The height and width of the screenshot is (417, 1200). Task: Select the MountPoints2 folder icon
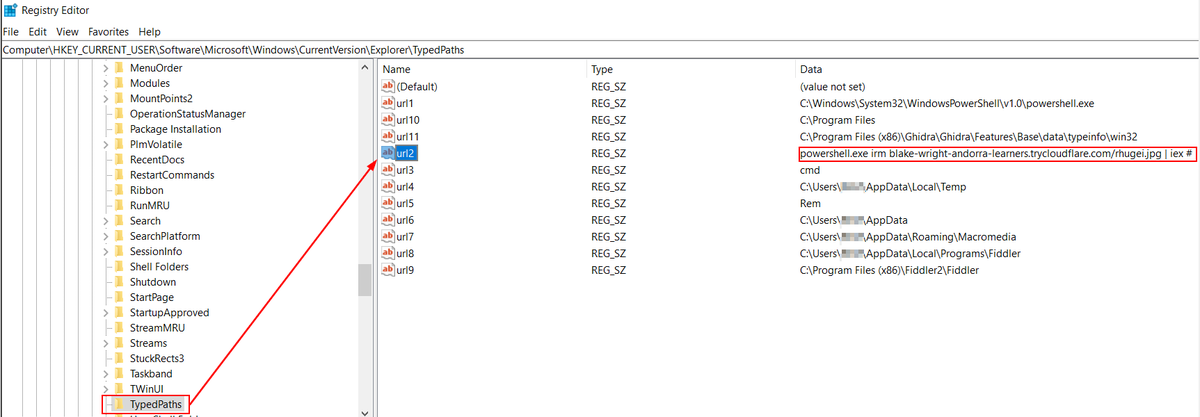[120, 98]
